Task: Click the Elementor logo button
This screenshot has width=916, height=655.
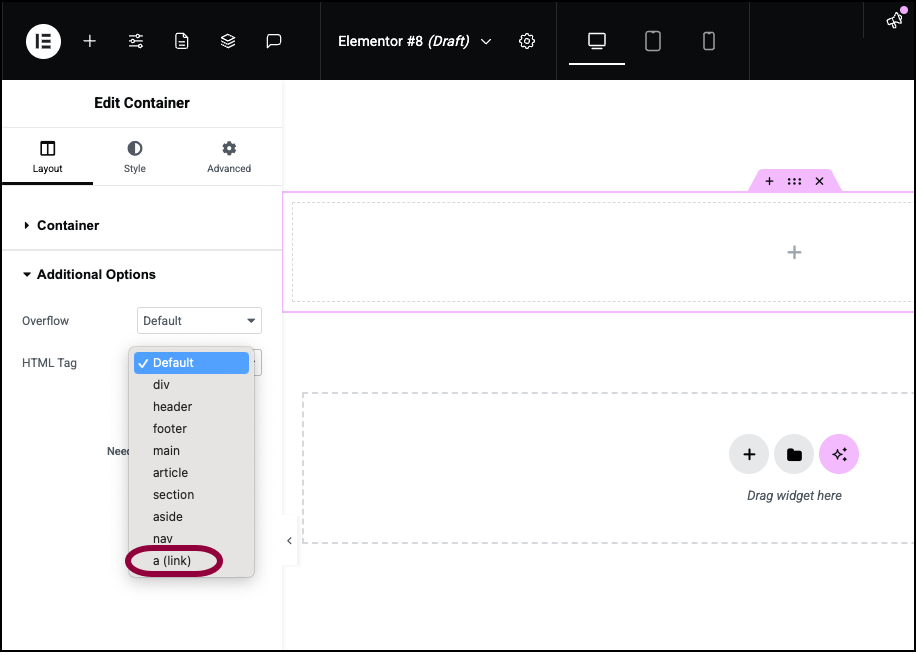Action: pyautogui.click(x=43, y=41)
